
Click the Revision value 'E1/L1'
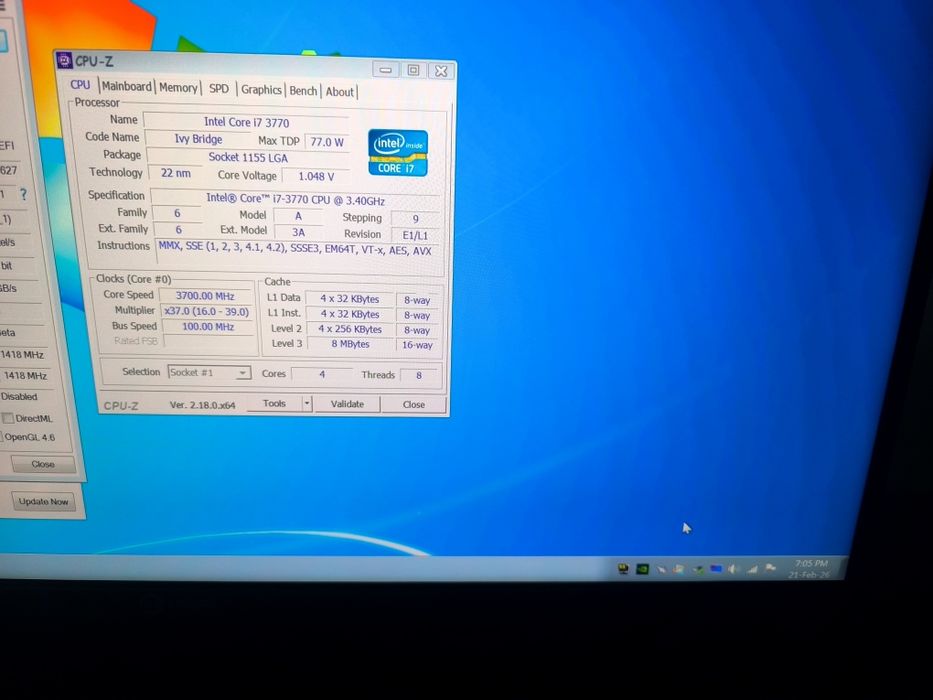[415, 235]
